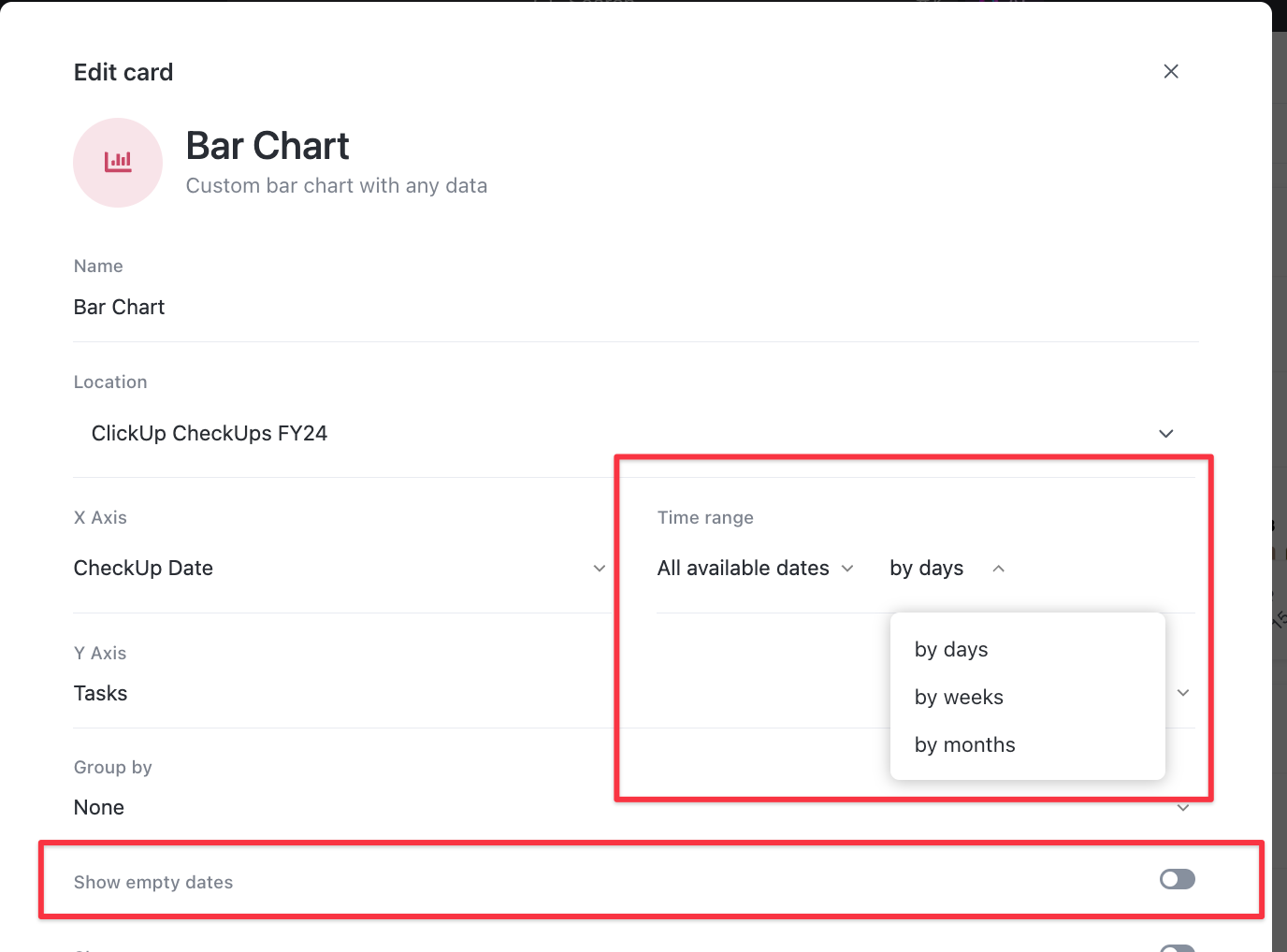Click the Name field containing Bar Chart
This screenshot has width=1287, height=952.
[120, 308]
